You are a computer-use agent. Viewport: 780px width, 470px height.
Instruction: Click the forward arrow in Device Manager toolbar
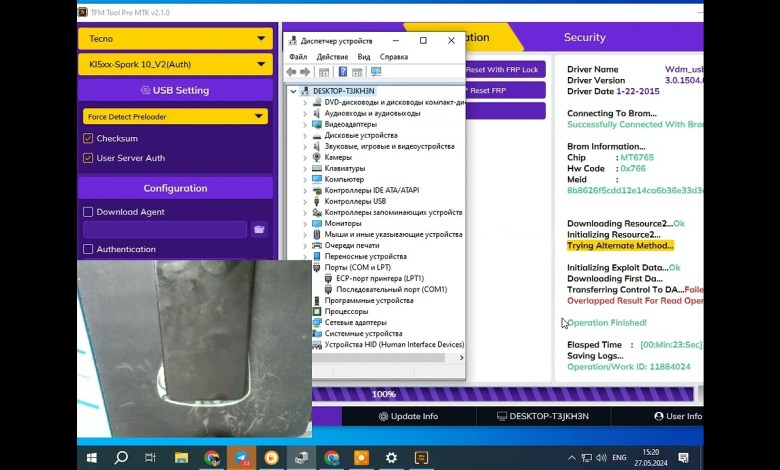305,72
